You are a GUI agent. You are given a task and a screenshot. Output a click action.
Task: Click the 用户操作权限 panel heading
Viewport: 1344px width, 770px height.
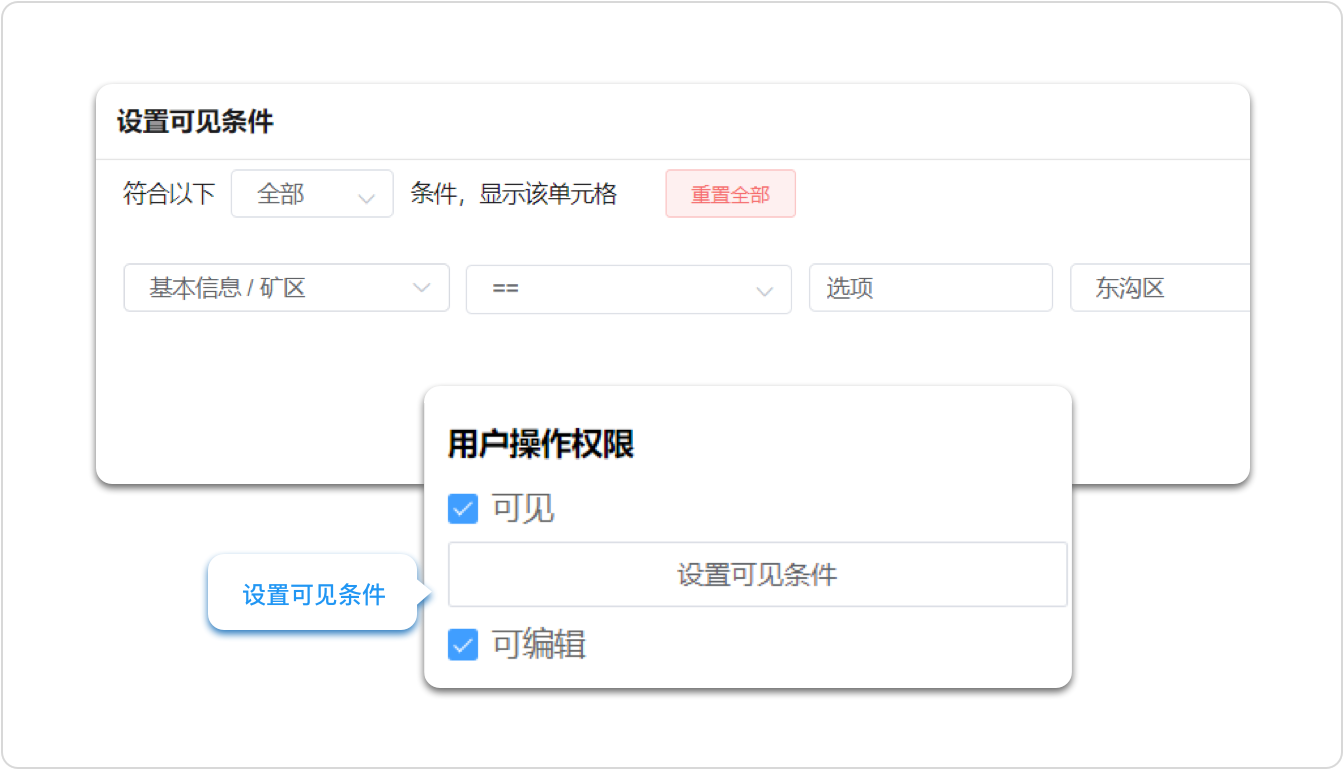pyautogui.click(x=541, y=444)
